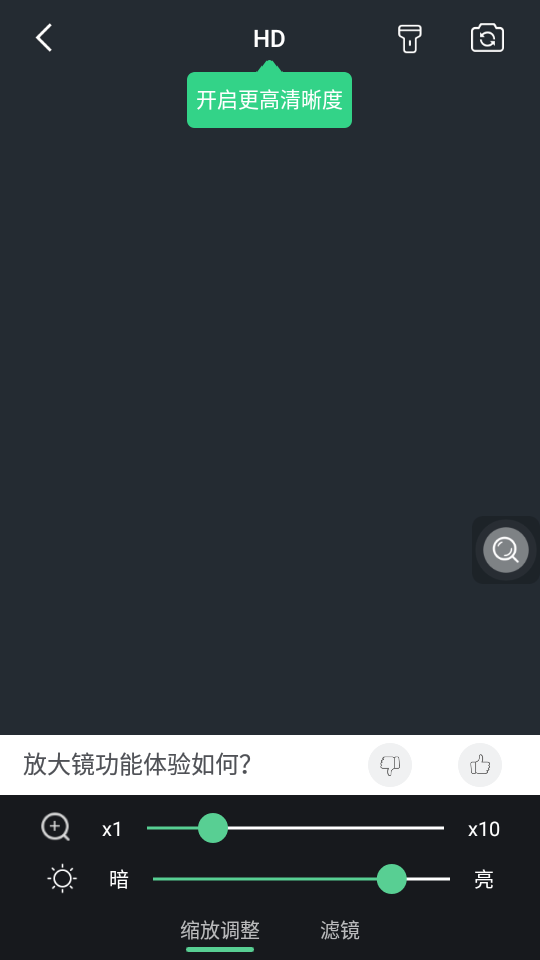Image resolution: width=540 pixels, height=960 pixels.
Task: Set zoom to maximum x10 label
Action: tap(484, 830)
